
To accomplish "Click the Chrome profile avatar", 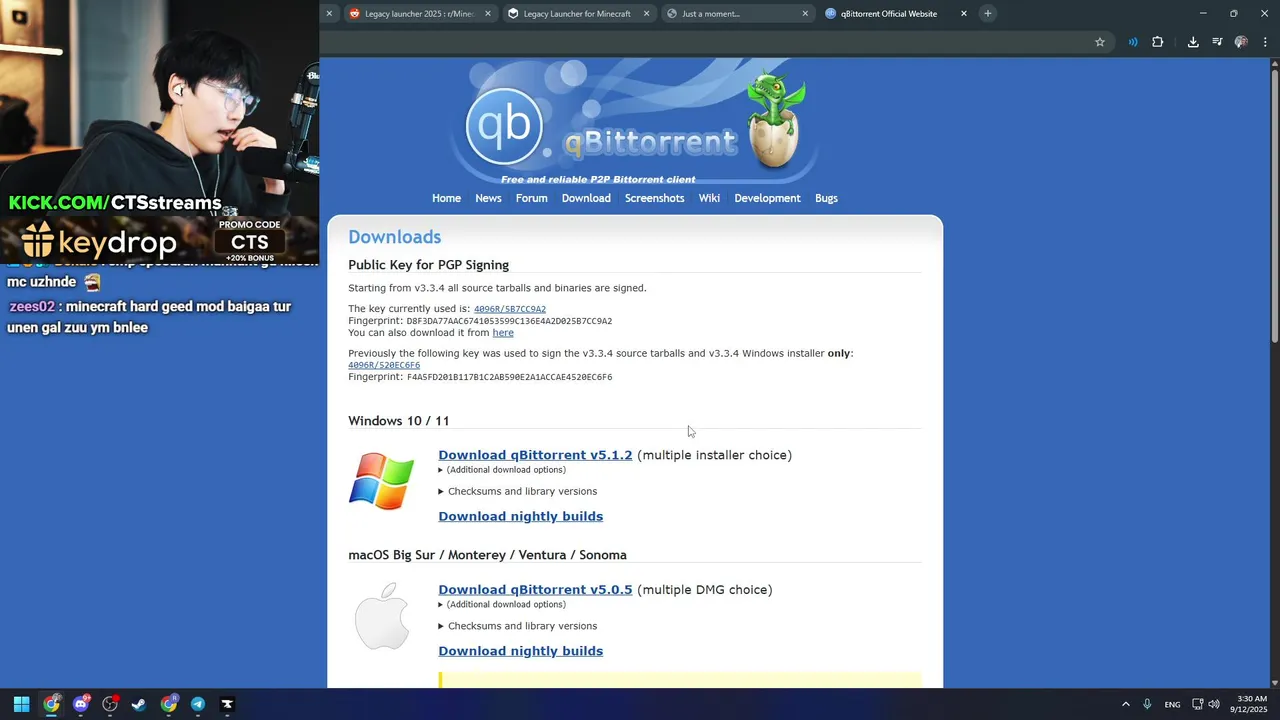I will point(1241,42).
